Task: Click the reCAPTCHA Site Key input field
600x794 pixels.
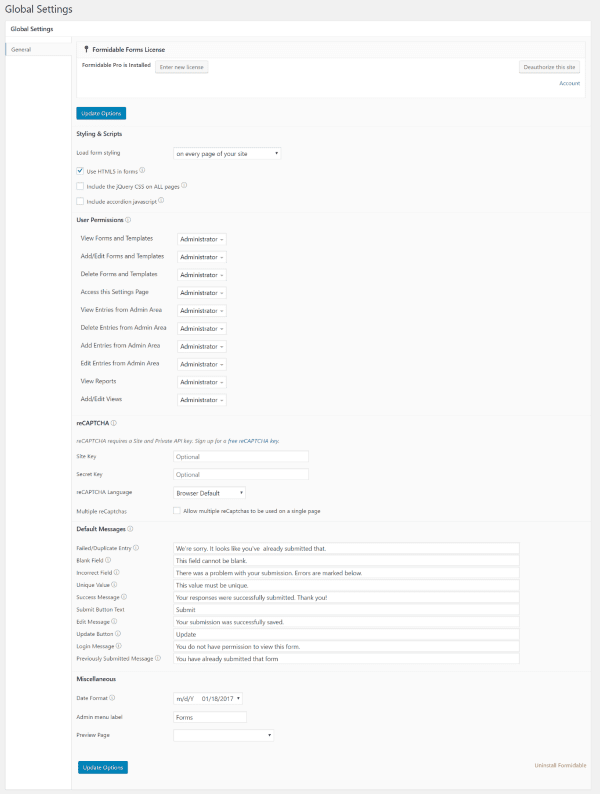Action: (240, 456)
